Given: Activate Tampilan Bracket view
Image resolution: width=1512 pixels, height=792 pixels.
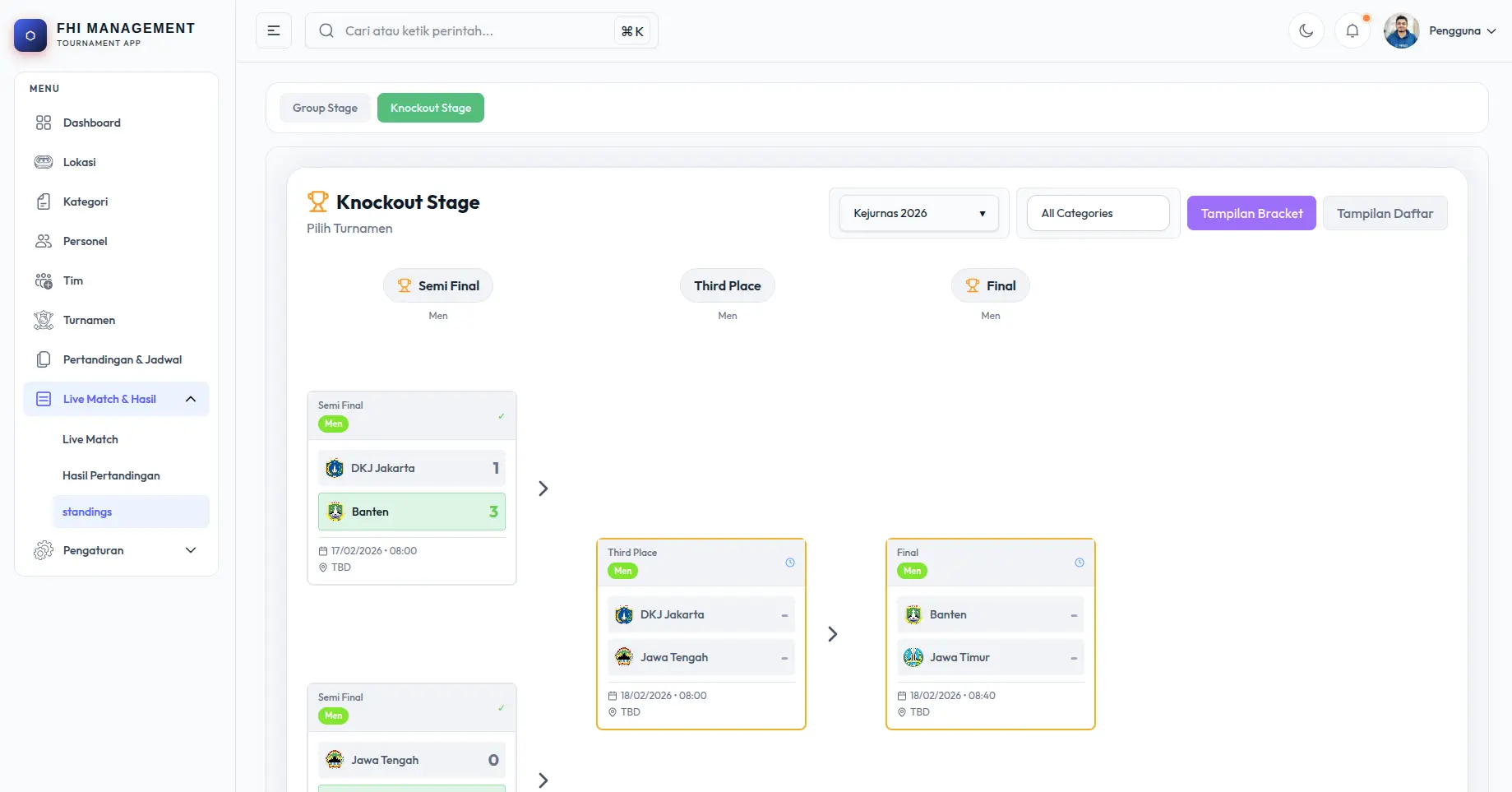Looking at the screenshot, I should (1251, 213).
